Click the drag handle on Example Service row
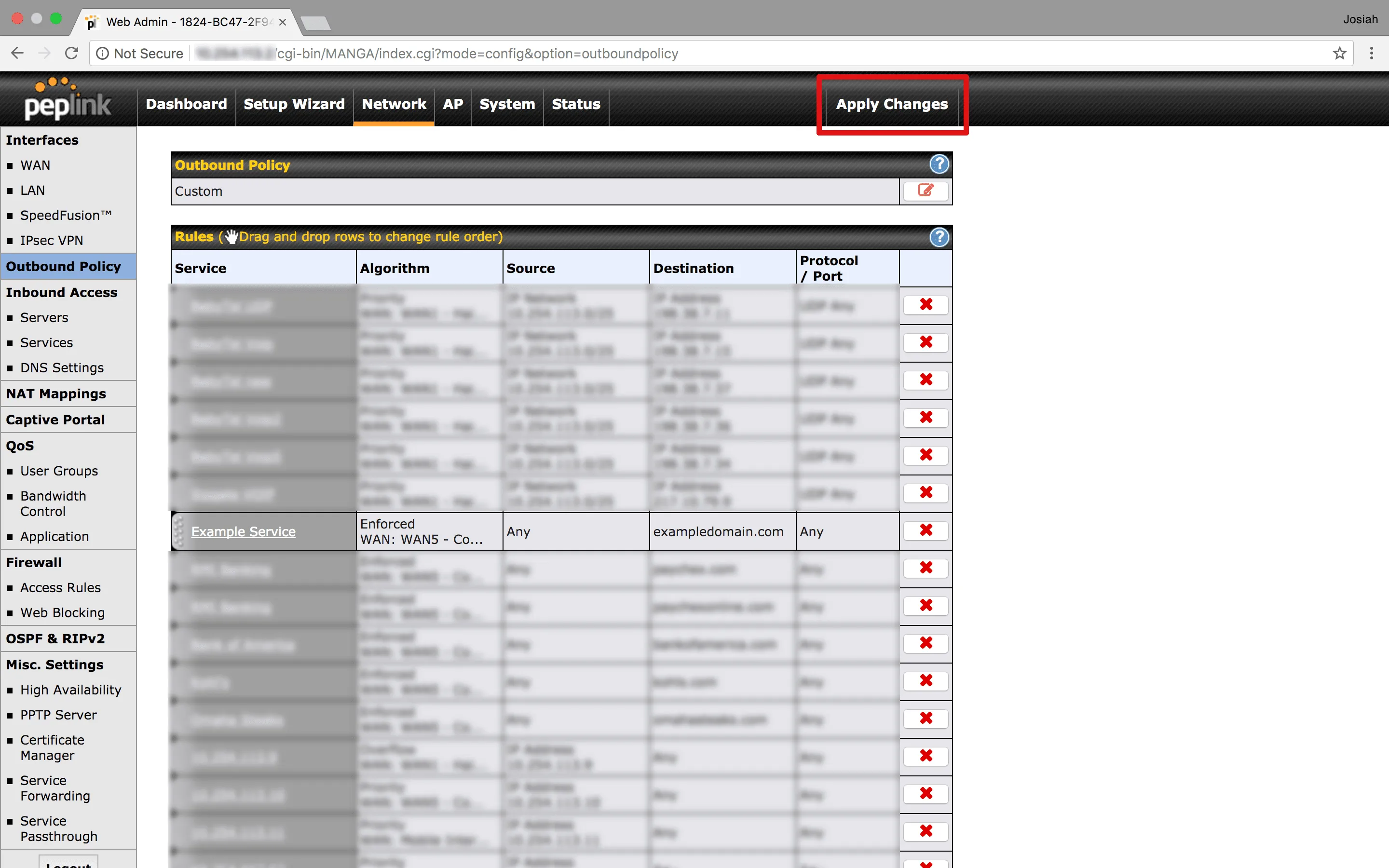Screen dimensions: 1389x868 coord(178,531)
